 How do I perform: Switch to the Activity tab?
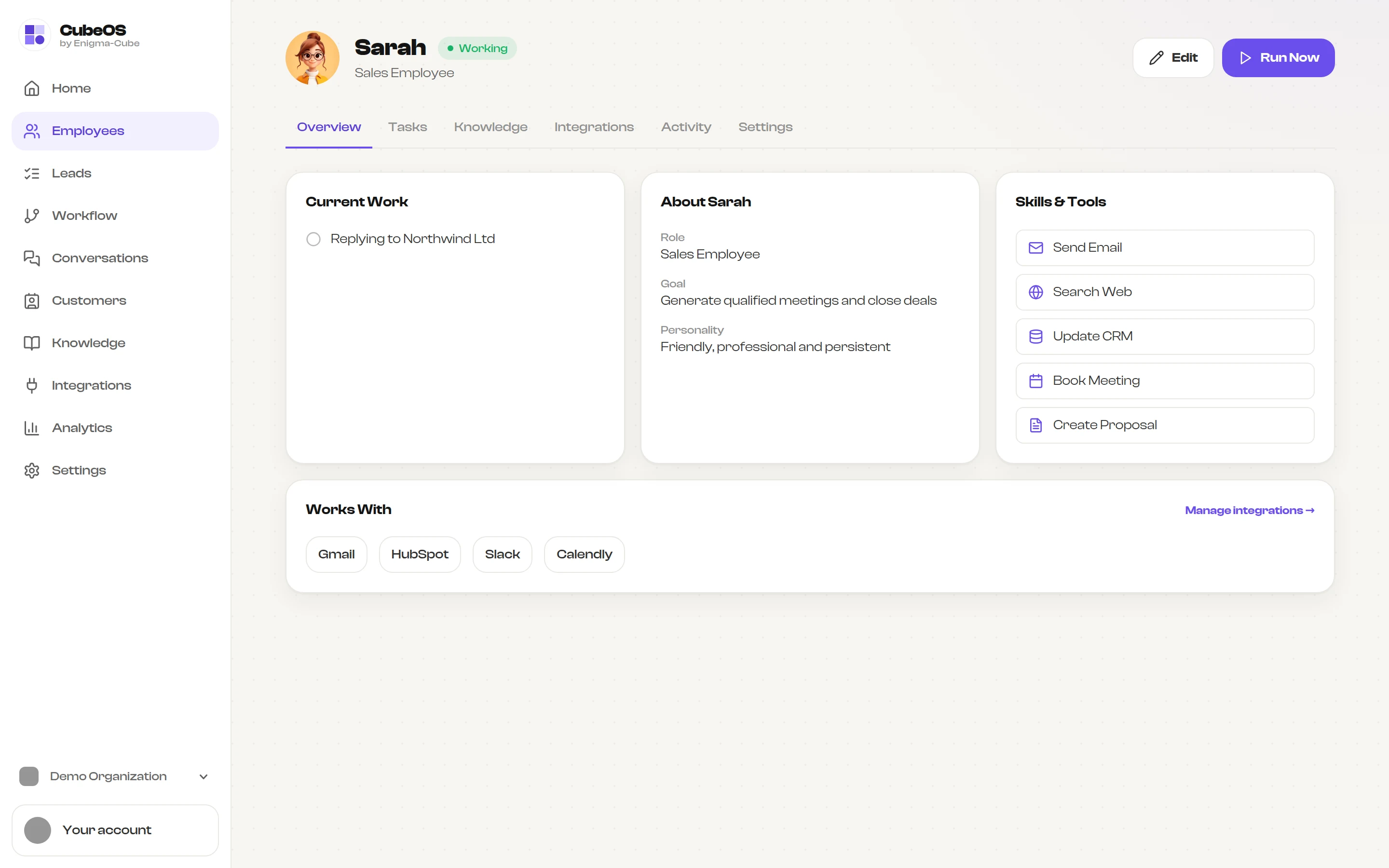tap(686, 127)
